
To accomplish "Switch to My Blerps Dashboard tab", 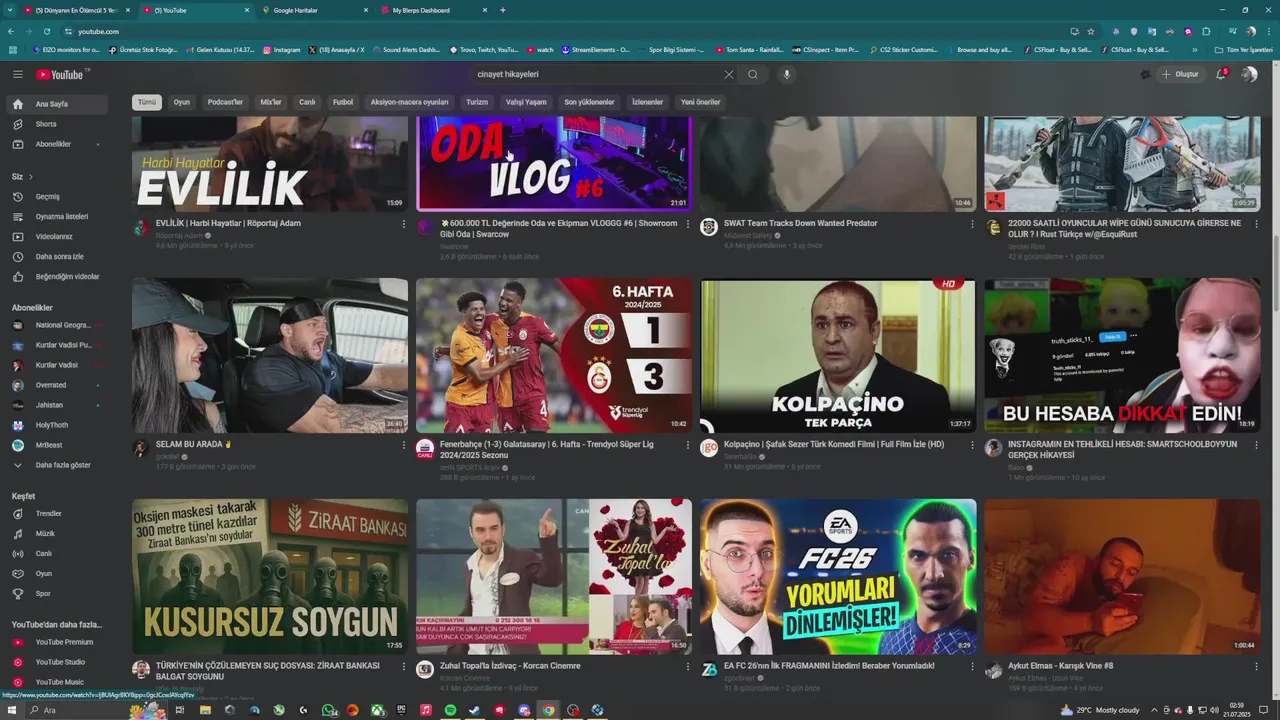I will point(432,10).
